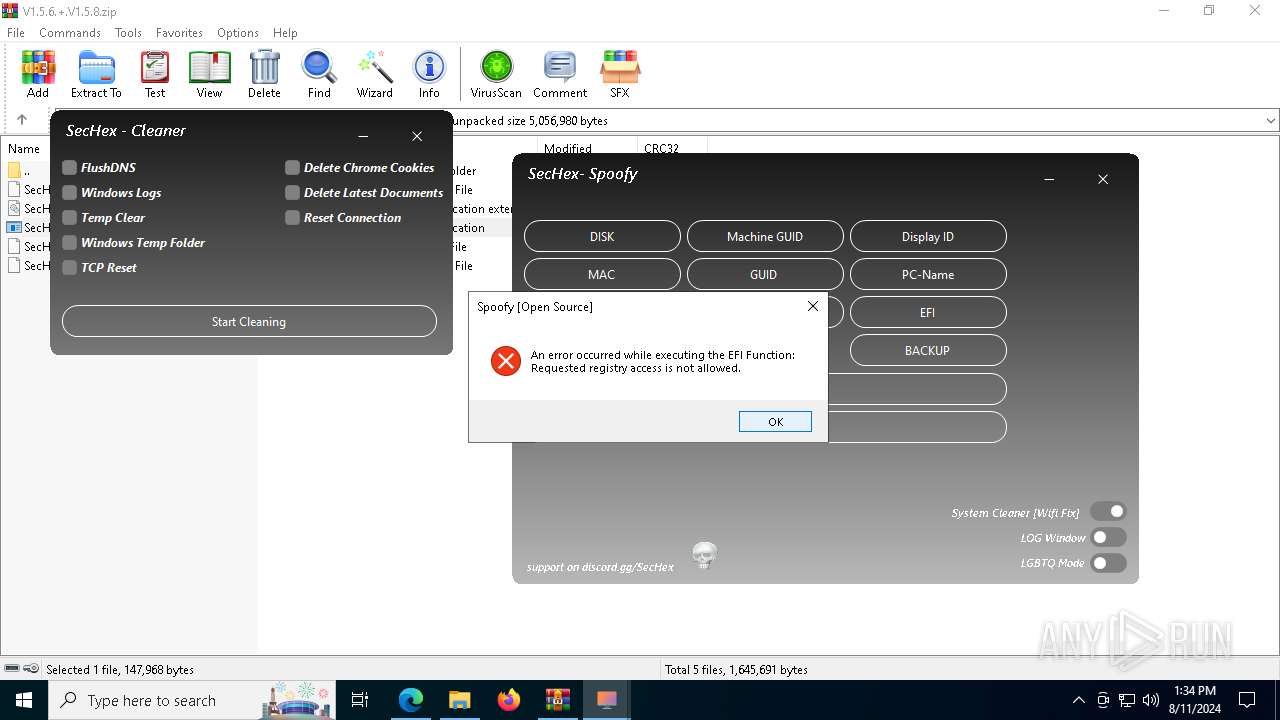Image resolution: width=1280 pixels, height=720 pixels.
Task: Click the GUID button
Action: [x=765, y=274]
